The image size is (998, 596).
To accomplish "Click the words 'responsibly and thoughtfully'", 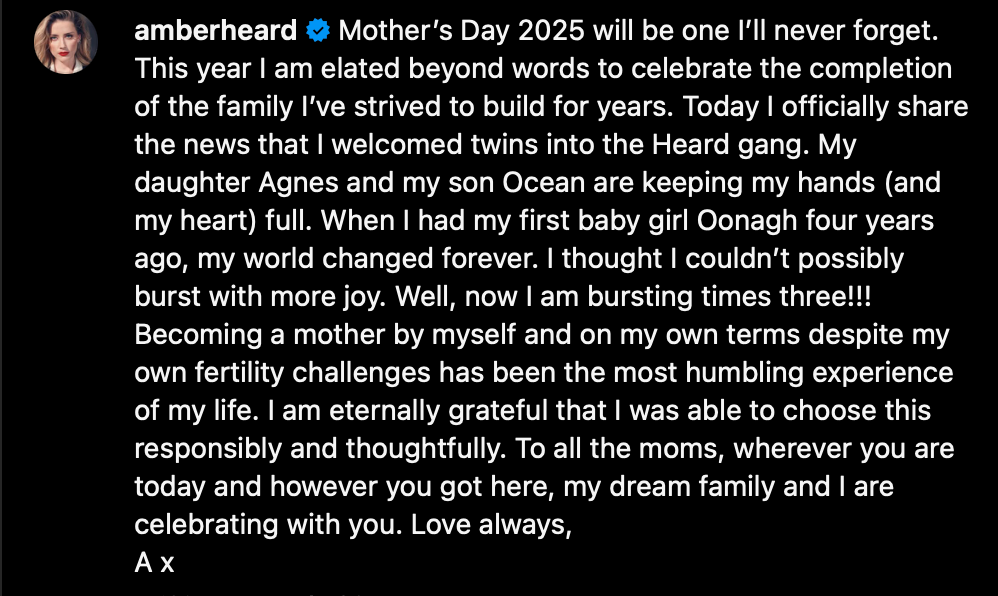I will coord(320,449).
